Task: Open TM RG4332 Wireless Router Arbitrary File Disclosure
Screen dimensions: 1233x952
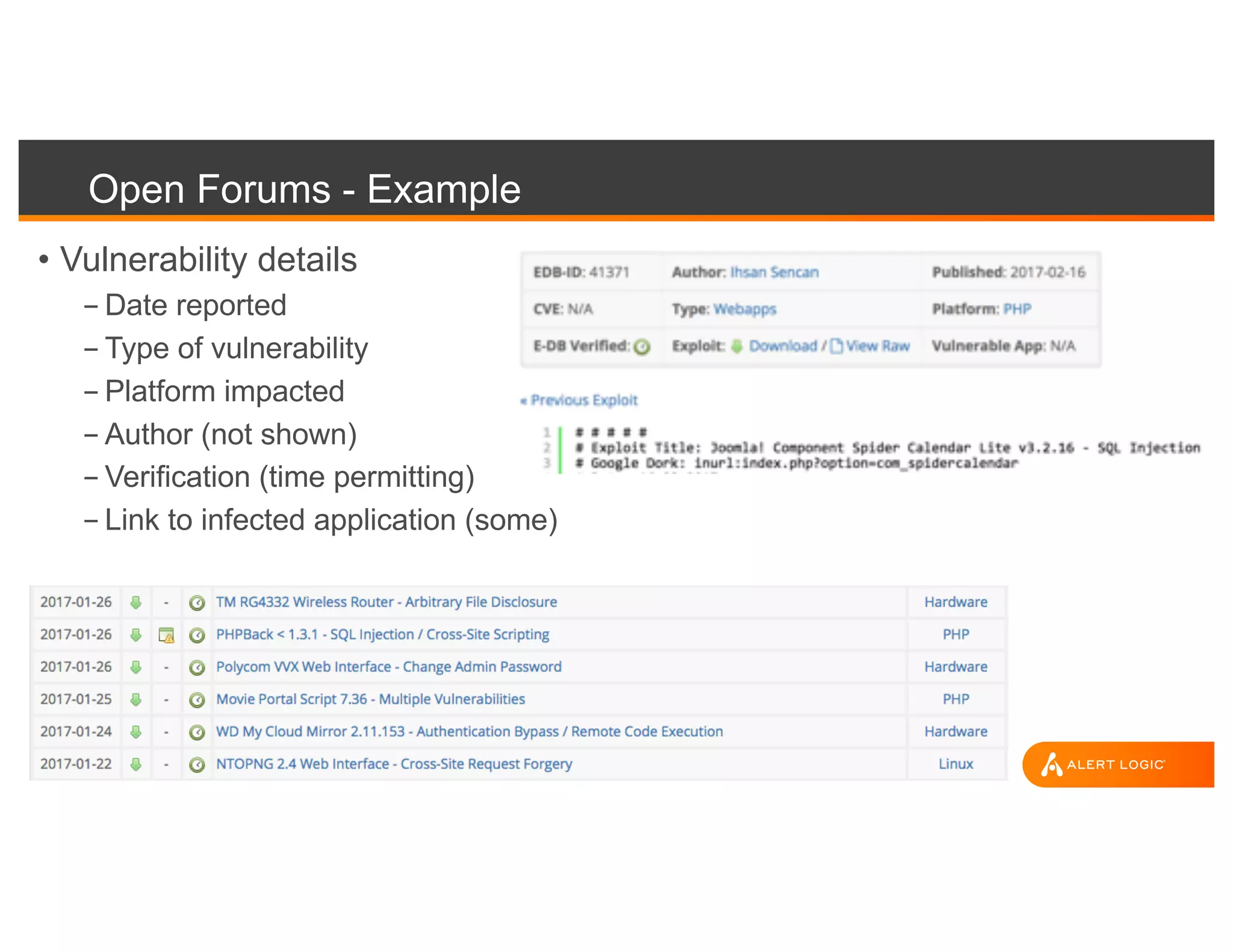Action: 387,602
